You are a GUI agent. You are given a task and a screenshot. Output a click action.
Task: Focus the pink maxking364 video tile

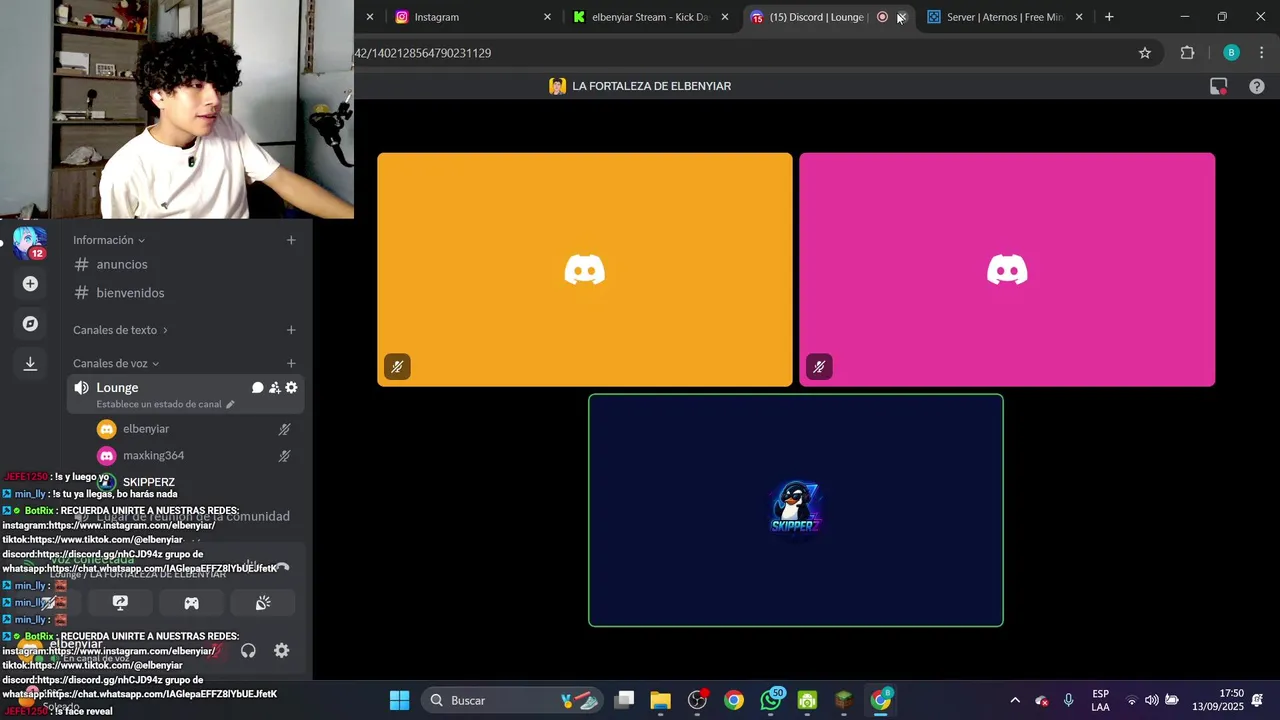click(x=1007, y=270)
